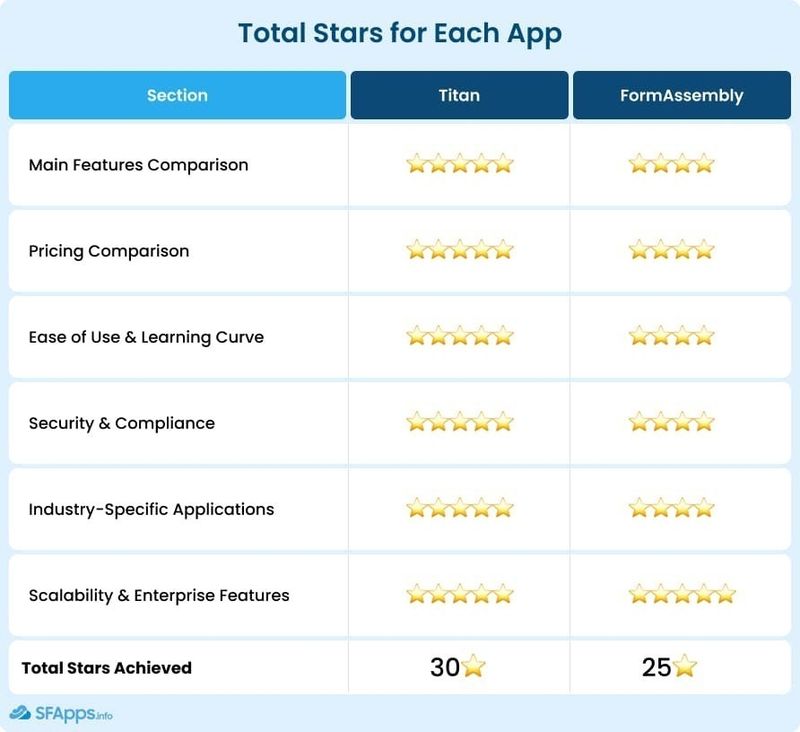The image size is (800, 732).
Task: Click the star beside FormAssembly's total 25
Action: point(685,666)
